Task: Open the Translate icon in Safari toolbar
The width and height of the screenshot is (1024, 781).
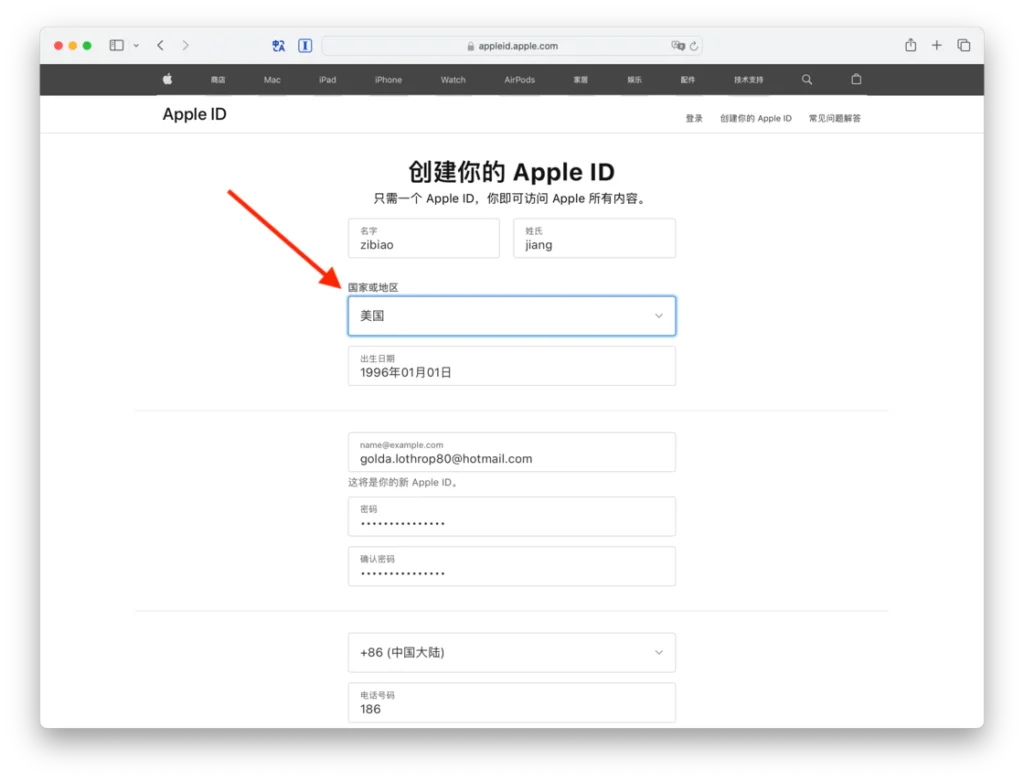Action: point(278,45)
